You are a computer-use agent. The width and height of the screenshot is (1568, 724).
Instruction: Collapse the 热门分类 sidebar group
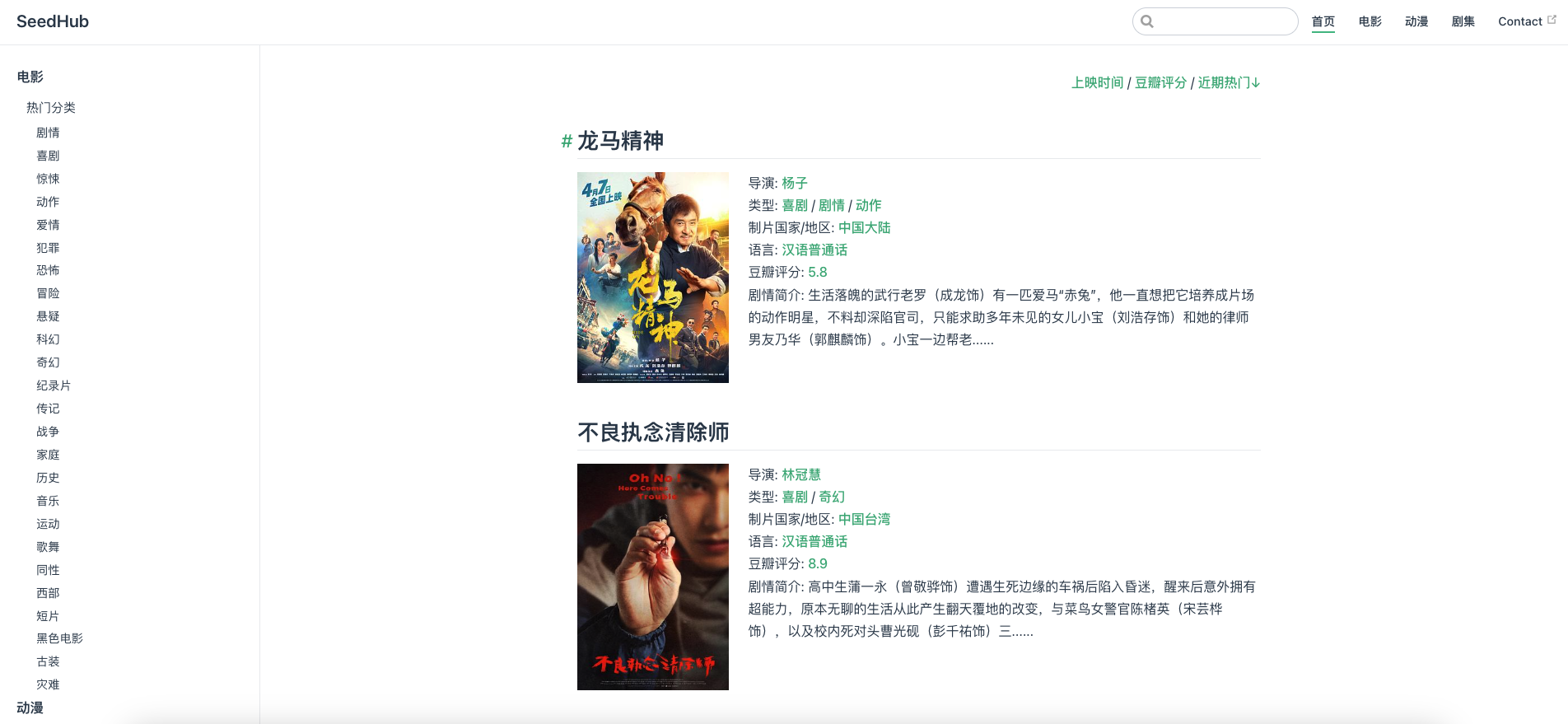(x=51, y=107)
